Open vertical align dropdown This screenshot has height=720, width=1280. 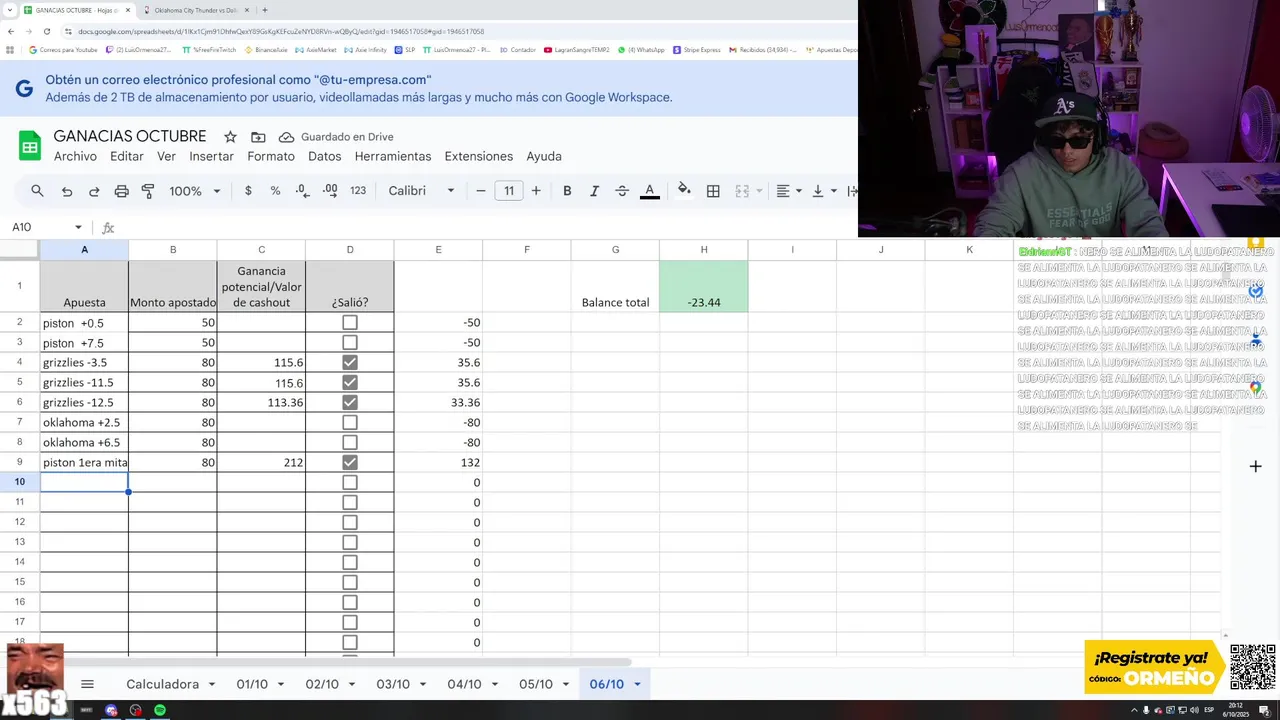click(823, 191)
